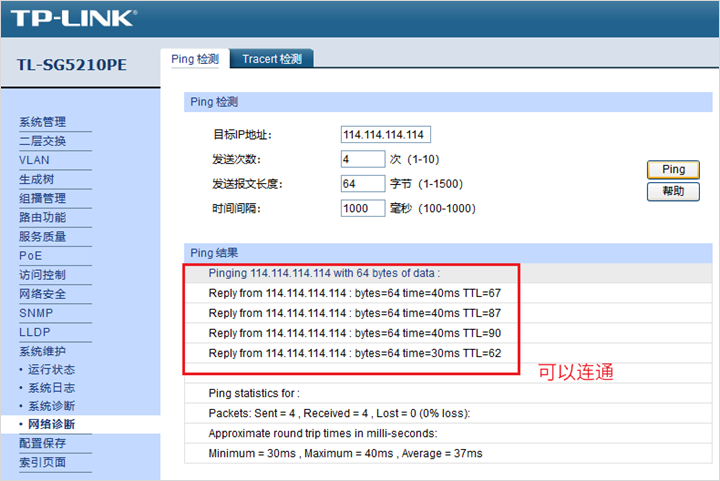Open 组播管理 menu item

pyautogui.click(x=42, y=198)
